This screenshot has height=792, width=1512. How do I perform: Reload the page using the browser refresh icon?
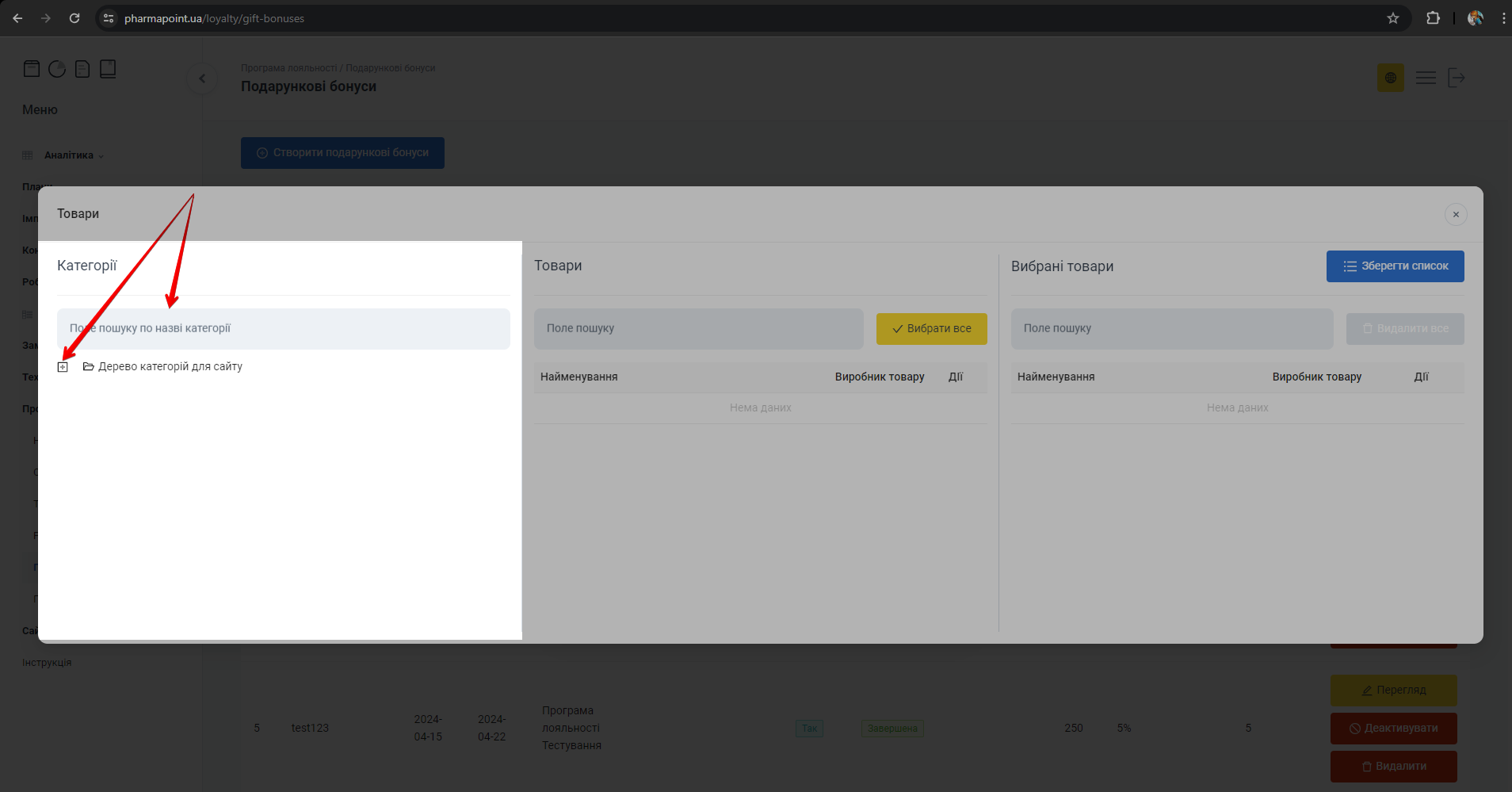point(74,18)
